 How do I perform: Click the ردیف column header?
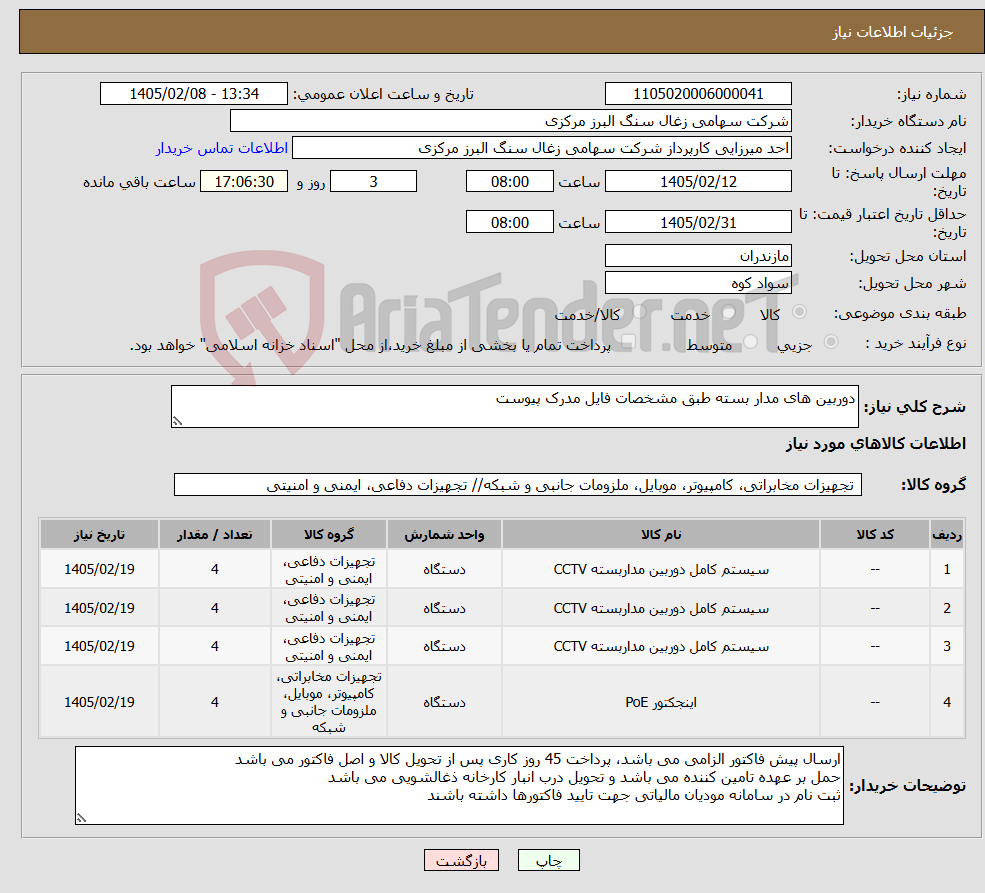pos(947,534)
